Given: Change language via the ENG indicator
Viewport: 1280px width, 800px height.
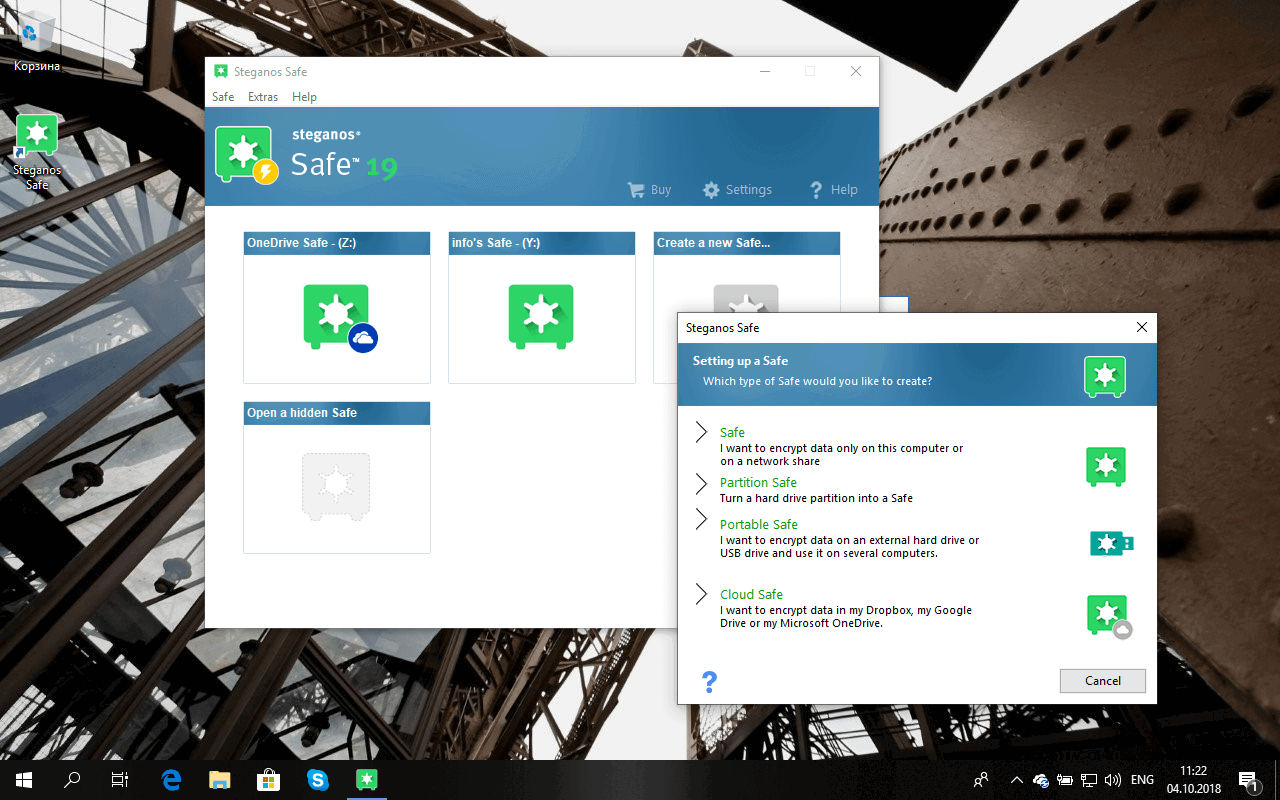Looking at the screenshot, I should click(1141, 779).
